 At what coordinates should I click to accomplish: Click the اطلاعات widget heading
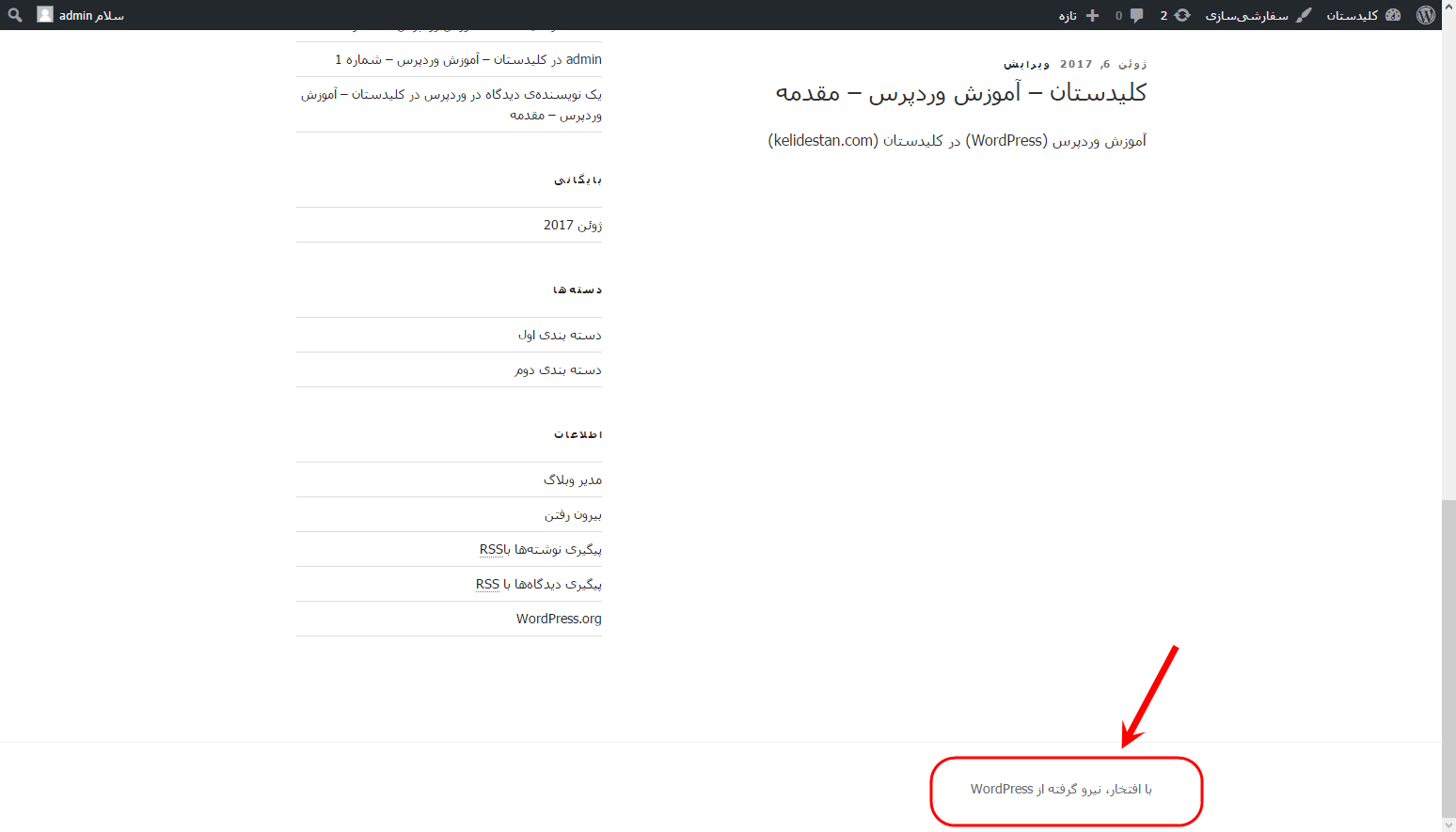pyautogui.click(x=578, y=434)
